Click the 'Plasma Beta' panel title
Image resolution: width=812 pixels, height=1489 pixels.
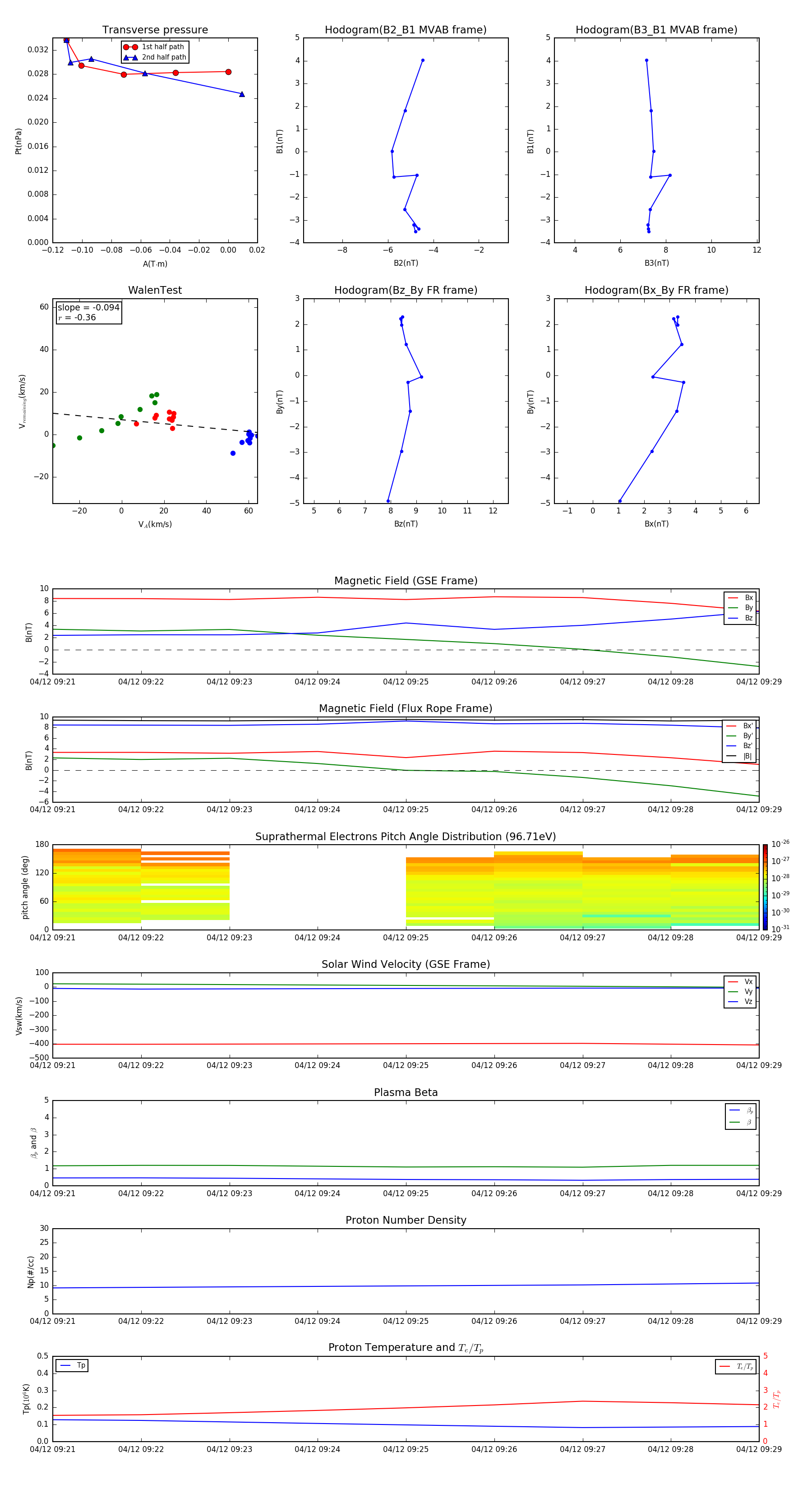click(406, 1092)
